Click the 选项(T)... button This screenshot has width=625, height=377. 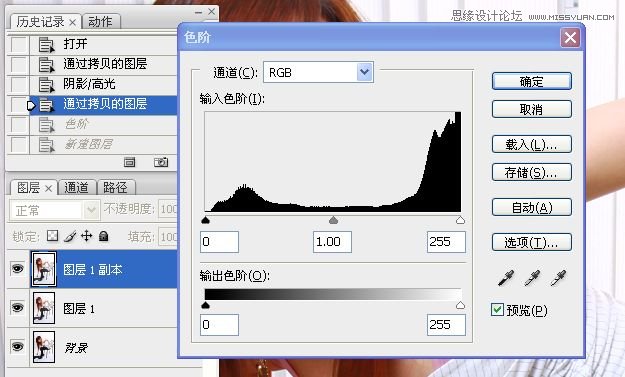point(532,242)
